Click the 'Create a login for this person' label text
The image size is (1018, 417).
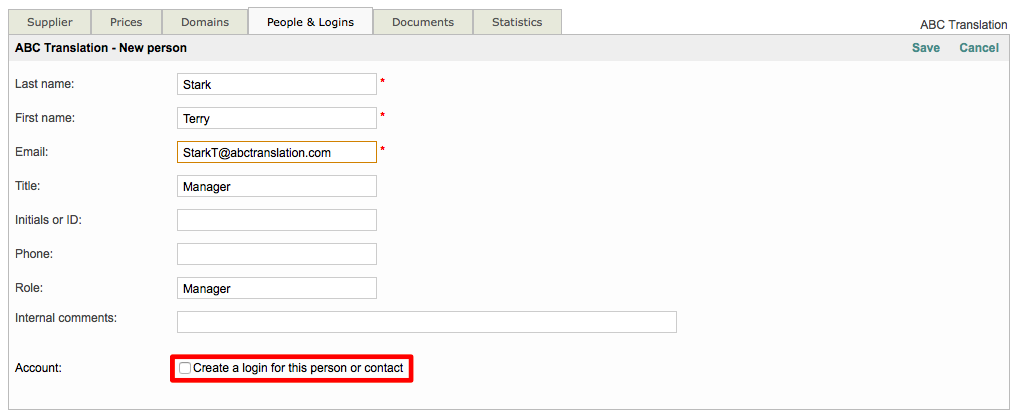[298, 369]
